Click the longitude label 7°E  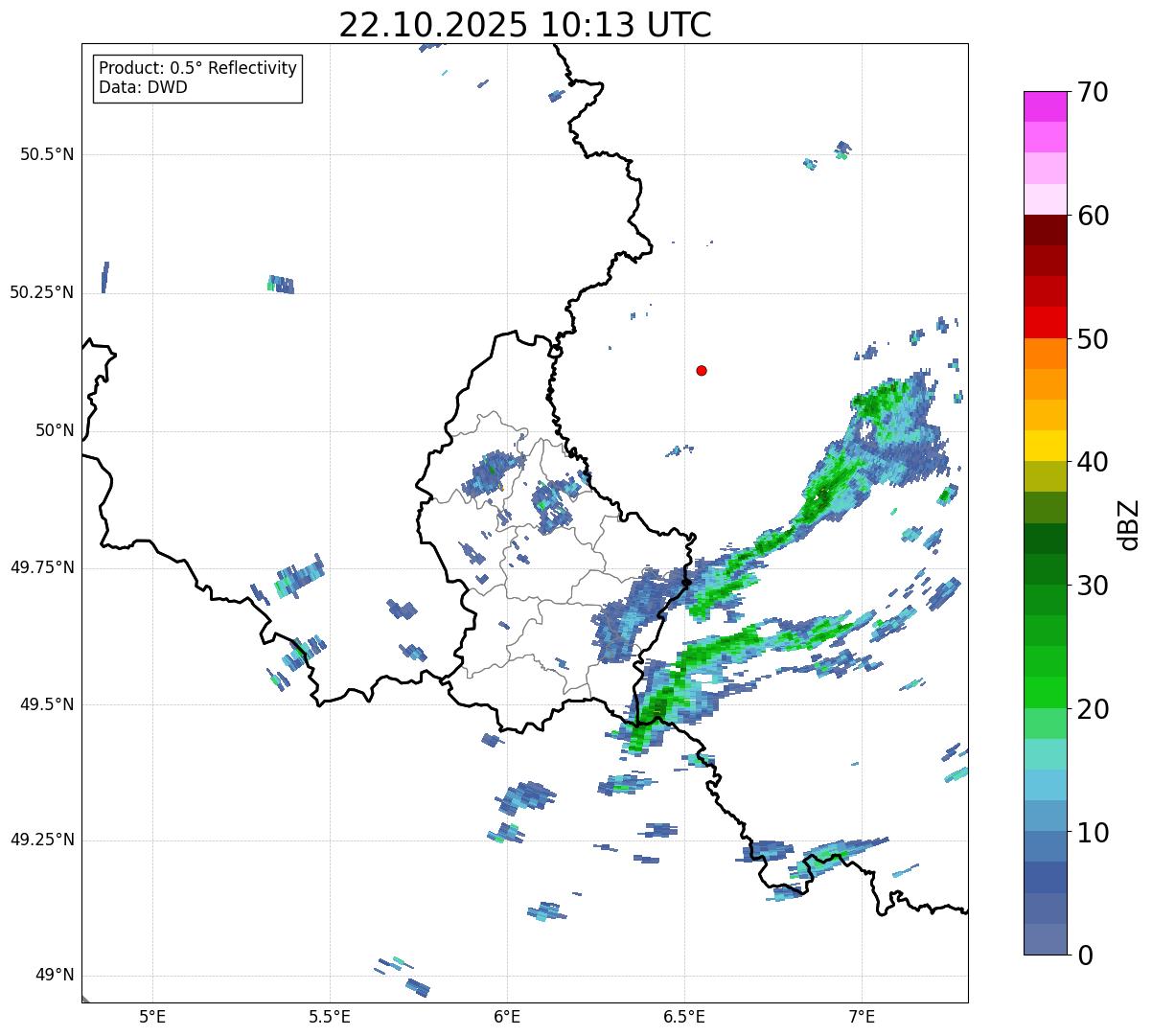click(862, 1017)
